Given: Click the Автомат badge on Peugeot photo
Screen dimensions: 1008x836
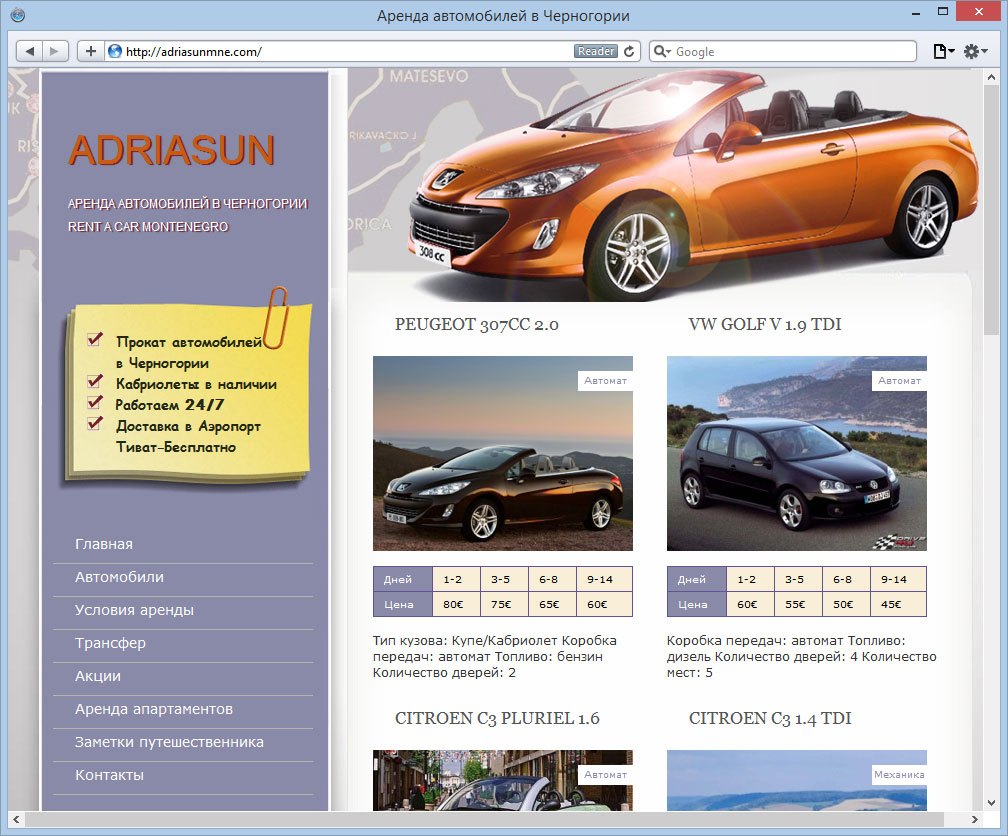Looking at the screenshot, I should point(605,381).
